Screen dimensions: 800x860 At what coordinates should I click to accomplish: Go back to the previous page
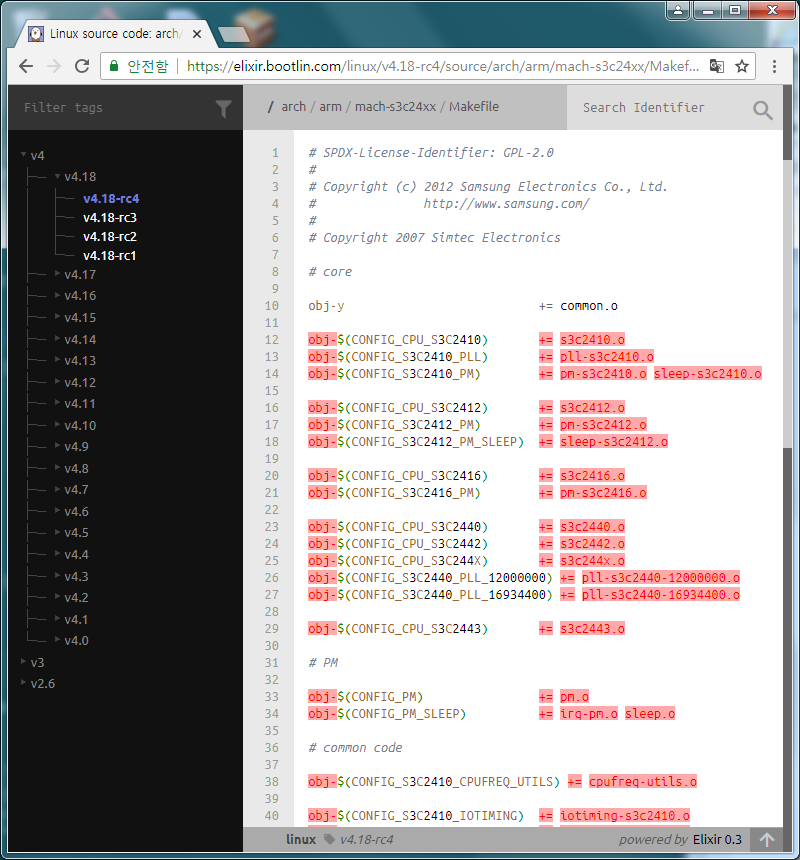[26, 66]
